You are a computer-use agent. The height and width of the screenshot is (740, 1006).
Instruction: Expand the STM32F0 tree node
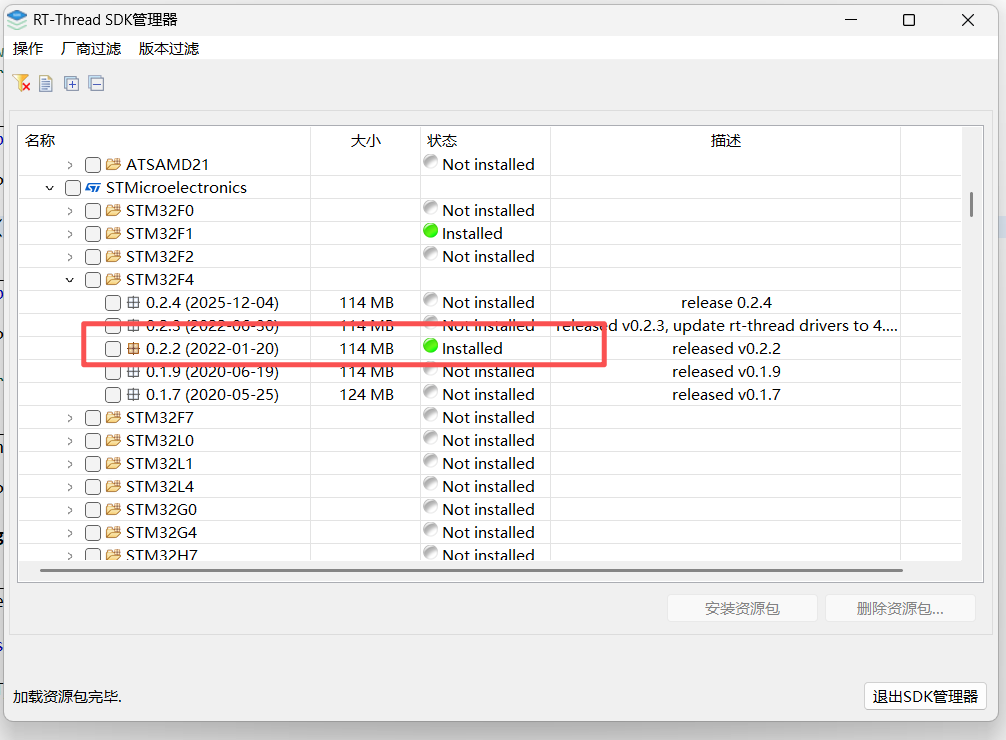coord(70,211)
